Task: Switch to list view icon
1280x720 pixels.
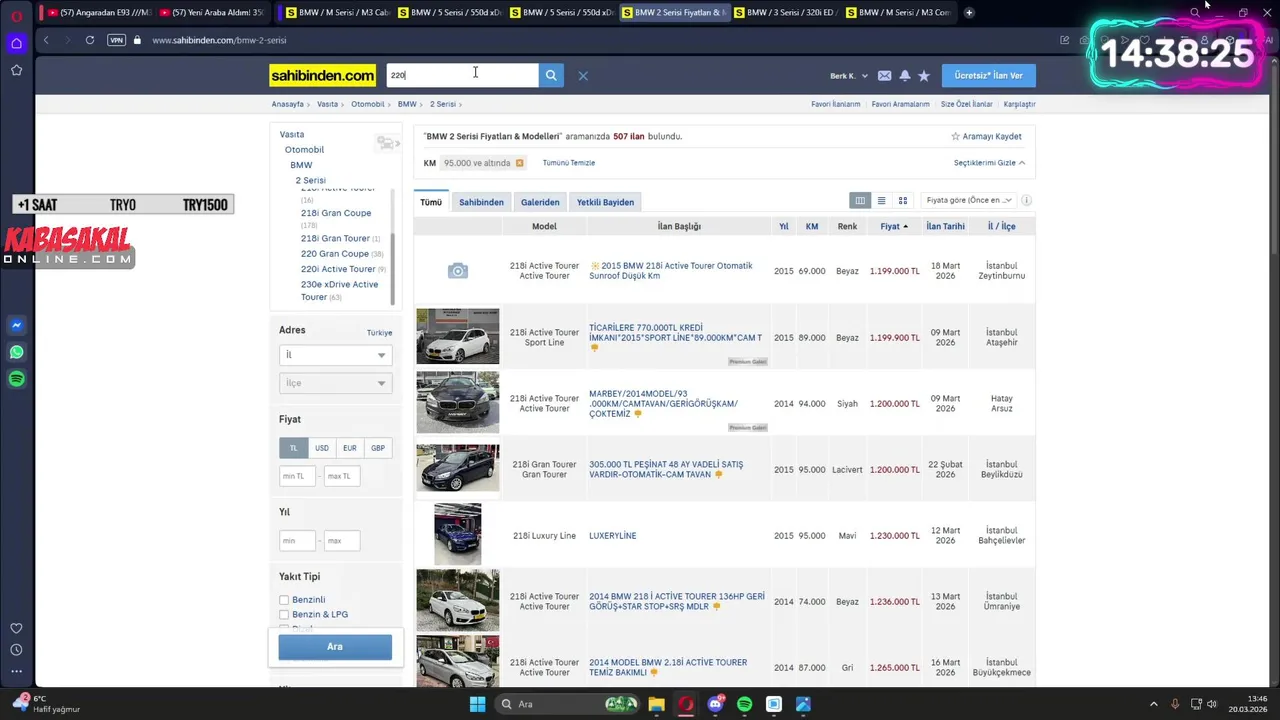Action: (x=881, y=200)
